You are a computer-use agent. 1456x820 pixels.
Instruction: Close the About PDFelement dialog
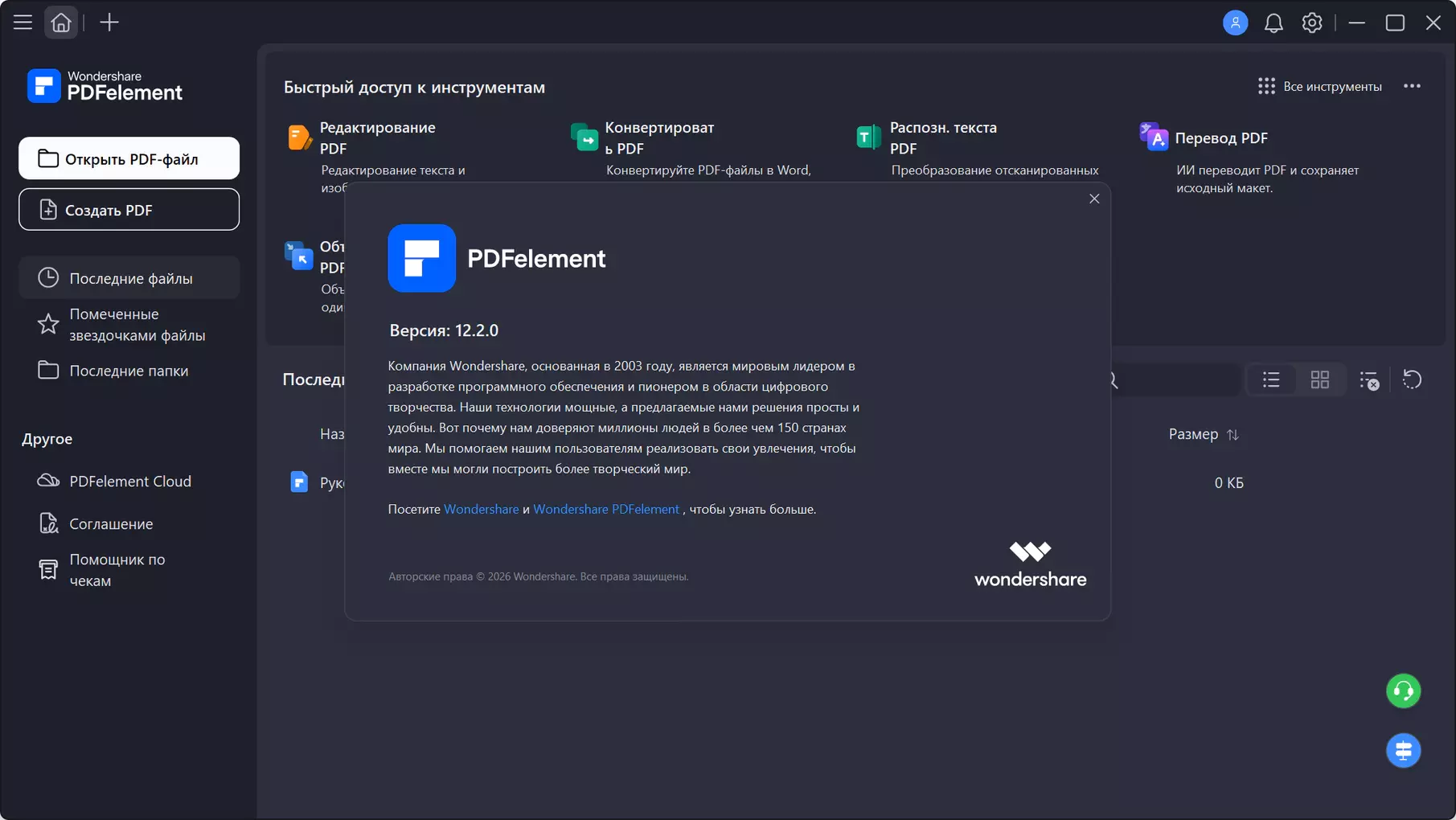[1093, 199]
